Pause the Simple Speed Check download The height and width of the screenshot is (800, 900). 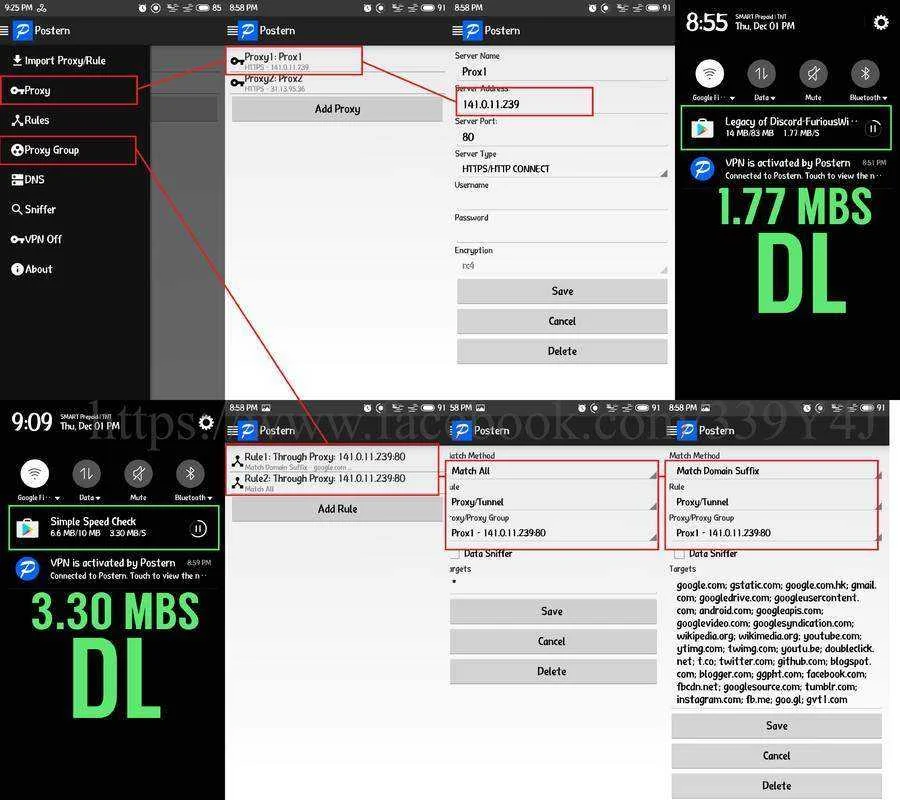tap(198, 528)
